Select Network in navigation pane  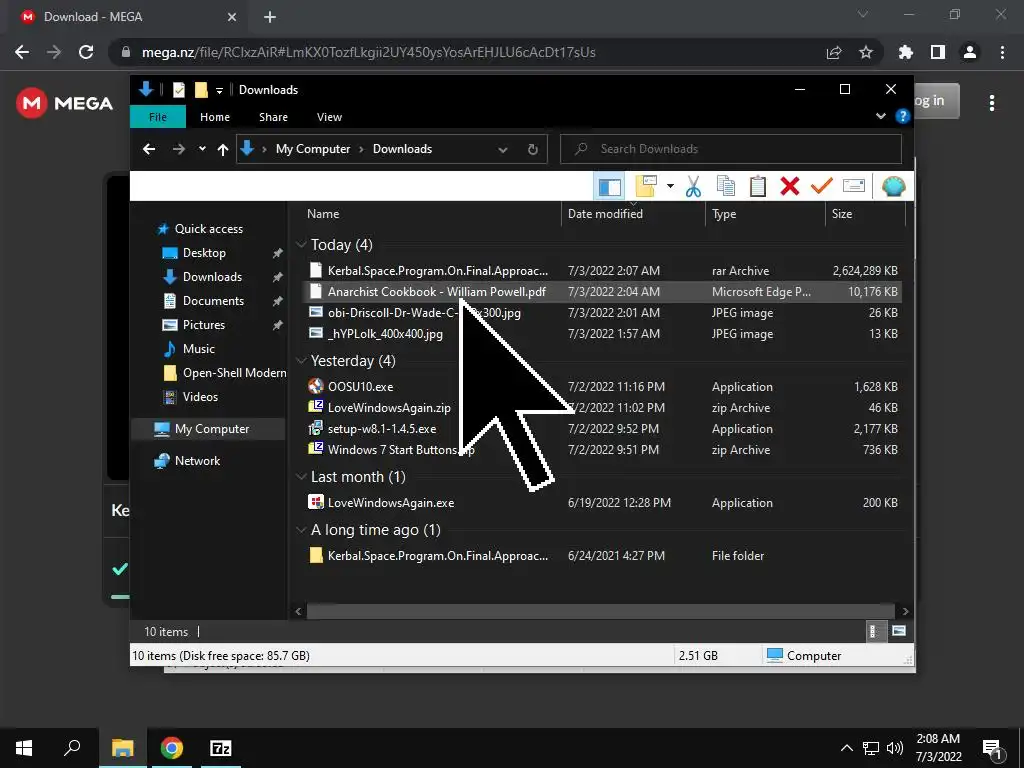(197, 460)
